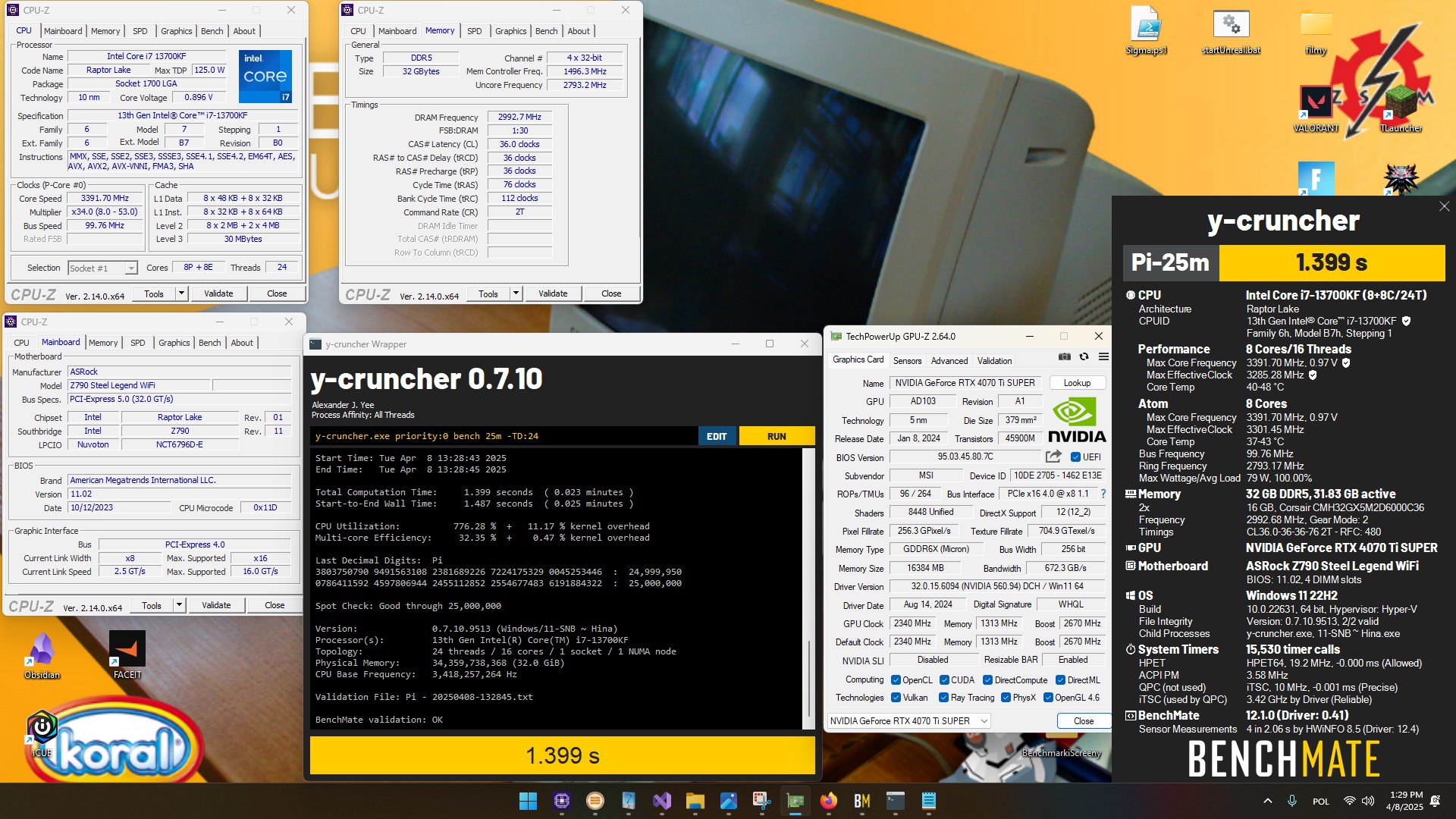Screen dimensions: 1456x819
Task: Click the Windows Start button
Action: [528, 801]
